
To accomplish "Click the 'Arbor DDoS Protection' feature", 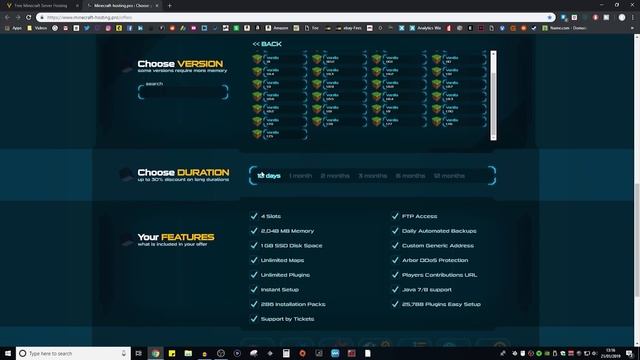I will [435, 260].
